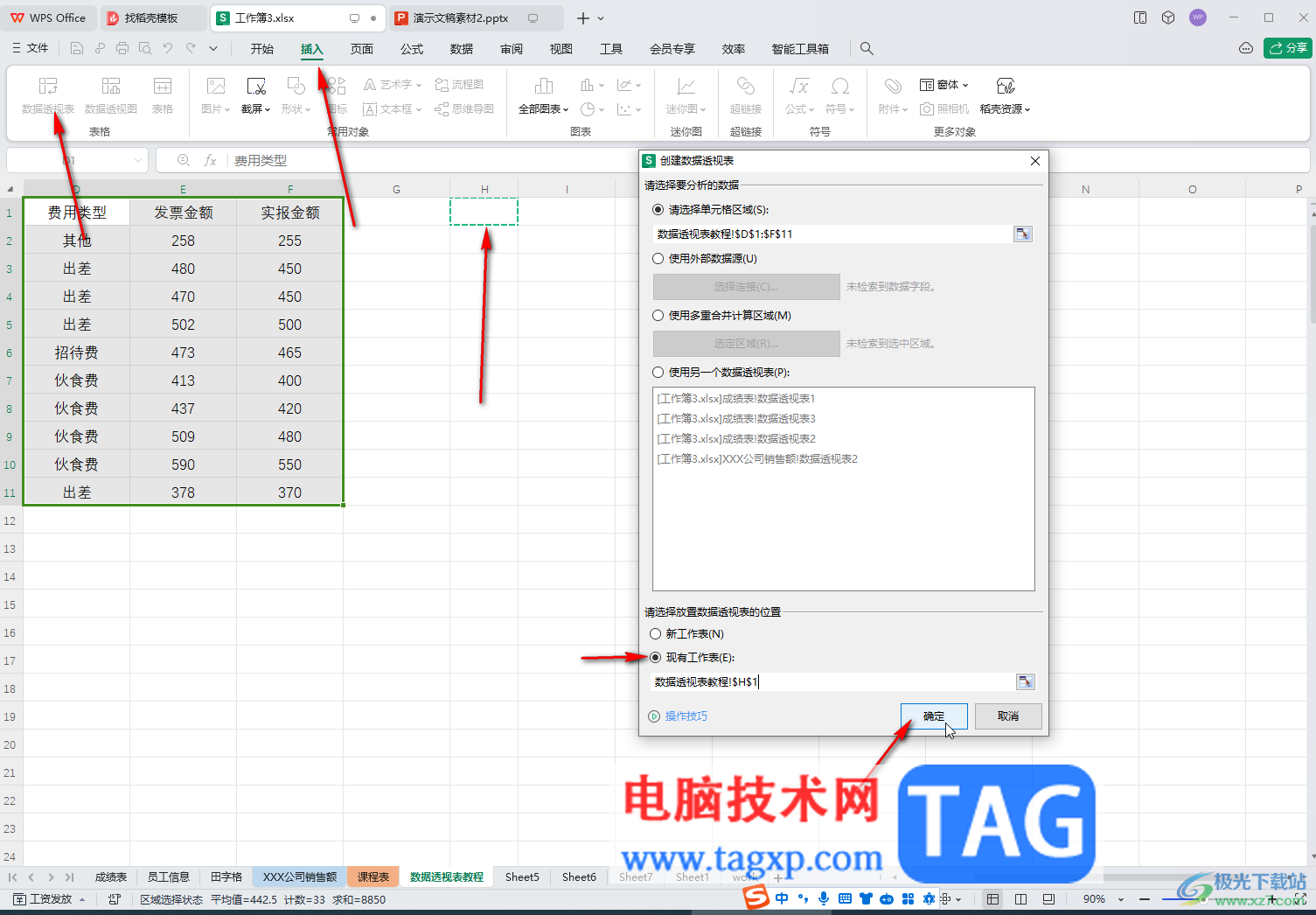This screenshot has height=915, width=1316.
Task: Click the Sparkline (迷你图) icon
Action: coord(686,86)
